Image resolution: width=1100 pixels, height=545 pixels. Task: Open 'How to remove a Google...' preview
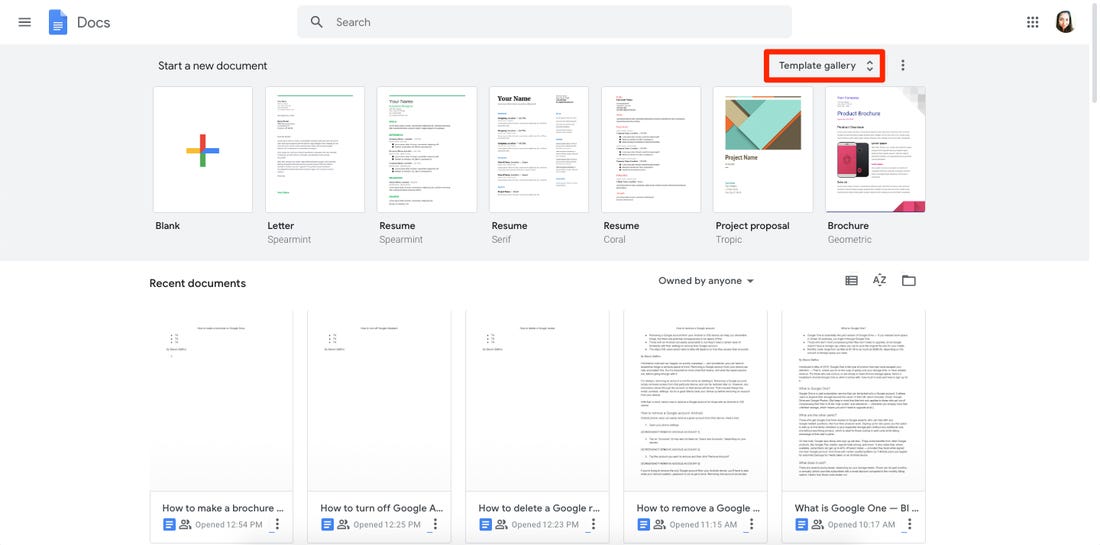(x=696, y=400)
